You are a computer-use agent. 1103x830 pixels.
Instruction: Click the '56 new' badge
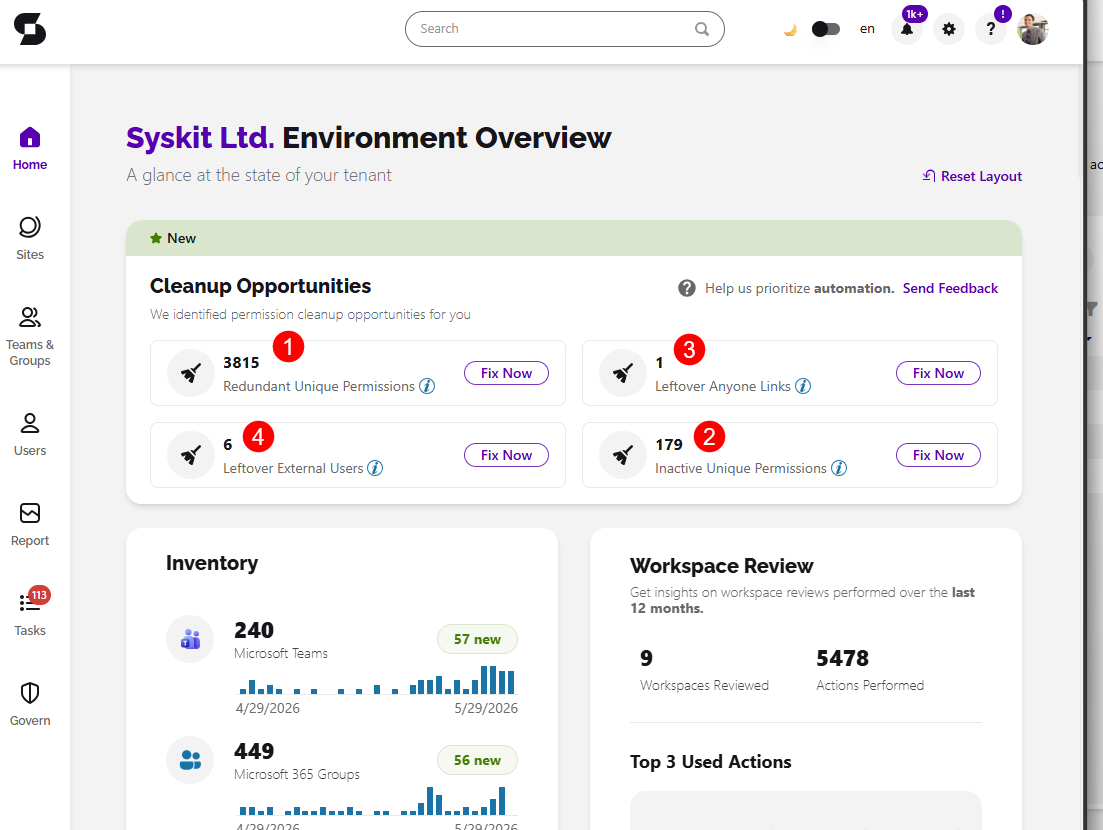[x=477, y=760]
